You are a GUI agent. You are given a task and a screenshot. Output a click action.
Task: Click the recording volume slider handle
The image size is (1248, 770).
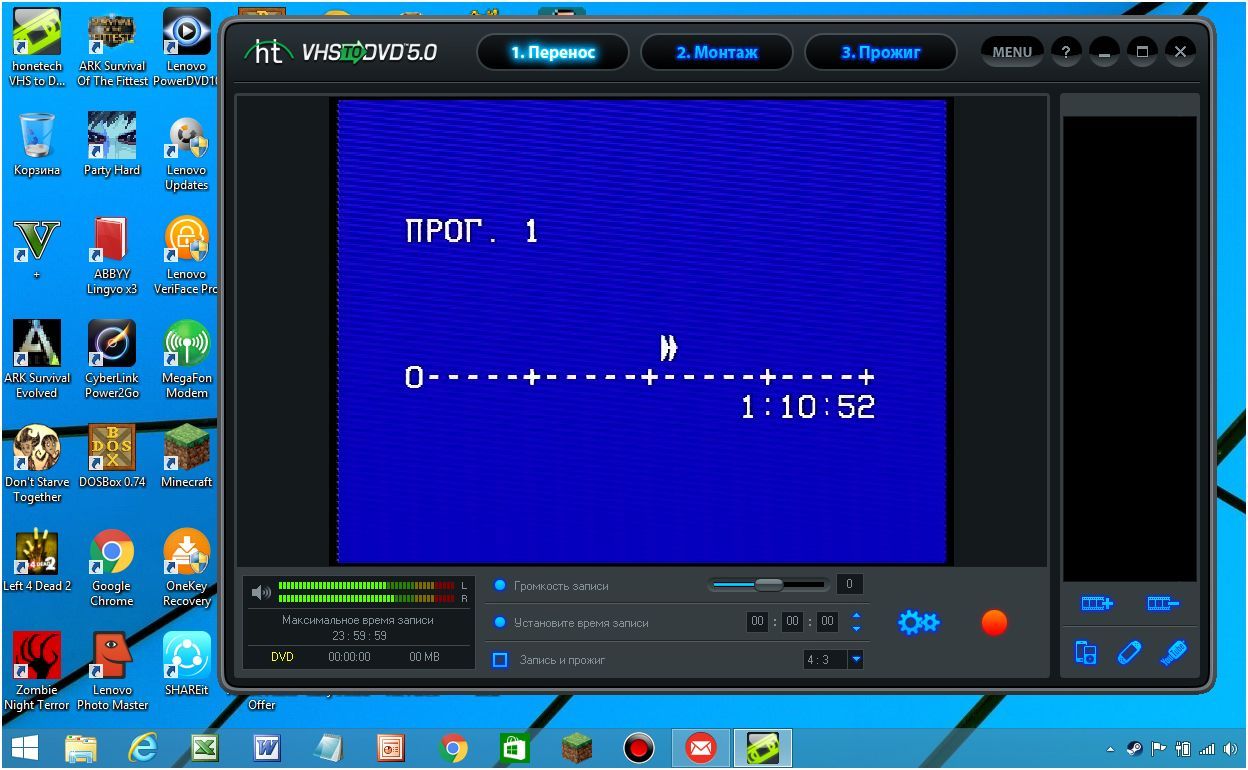tap(768, 585)
